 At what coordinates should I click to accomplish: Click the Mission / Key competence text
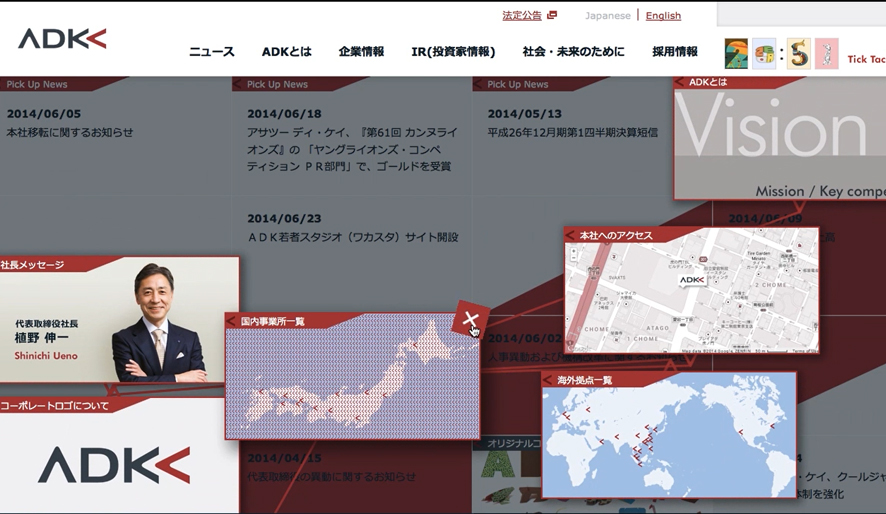pos(820,191)
